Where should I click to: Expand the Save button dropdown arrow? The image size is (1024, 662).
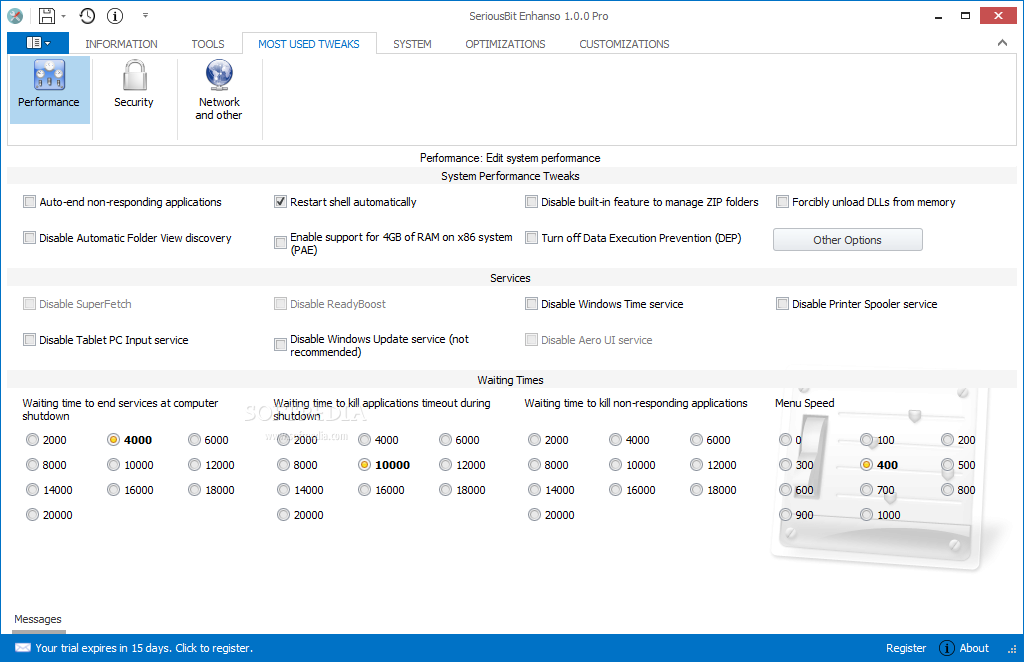[64, 16]
